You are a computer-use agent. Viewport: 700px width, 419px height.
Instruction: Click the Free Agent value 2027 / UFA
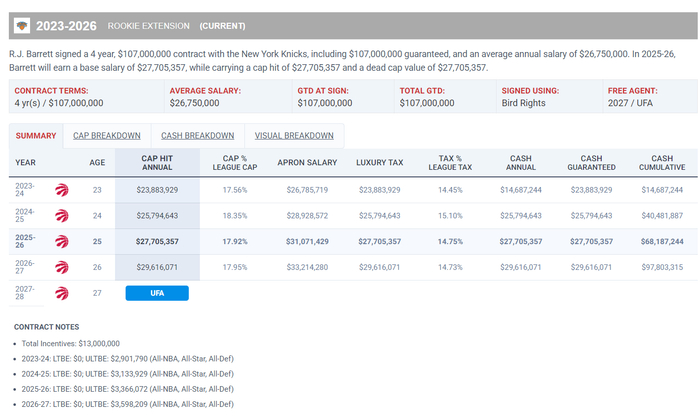coord(630,103)
